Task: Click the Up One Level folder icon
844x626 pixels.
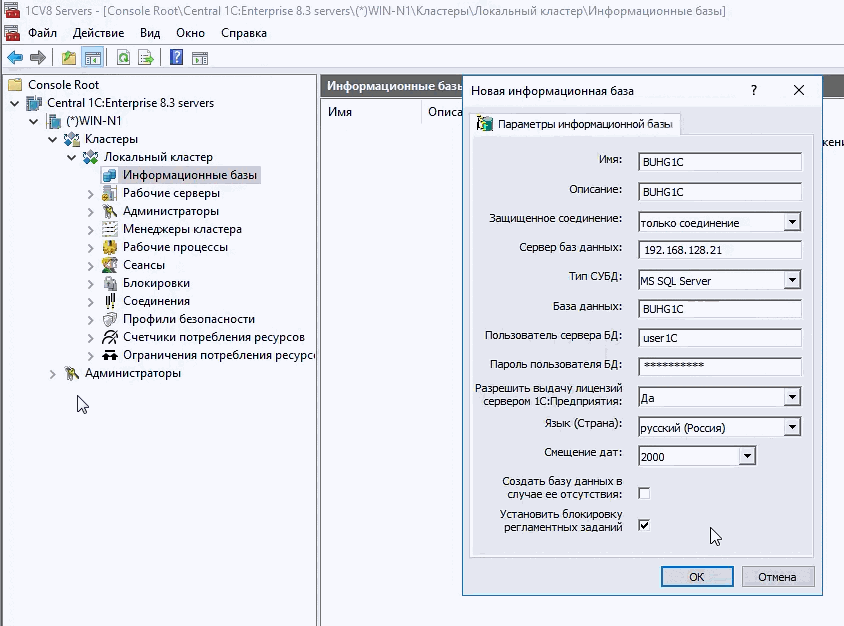Action: pyautogui.click(x=69, y=57)
